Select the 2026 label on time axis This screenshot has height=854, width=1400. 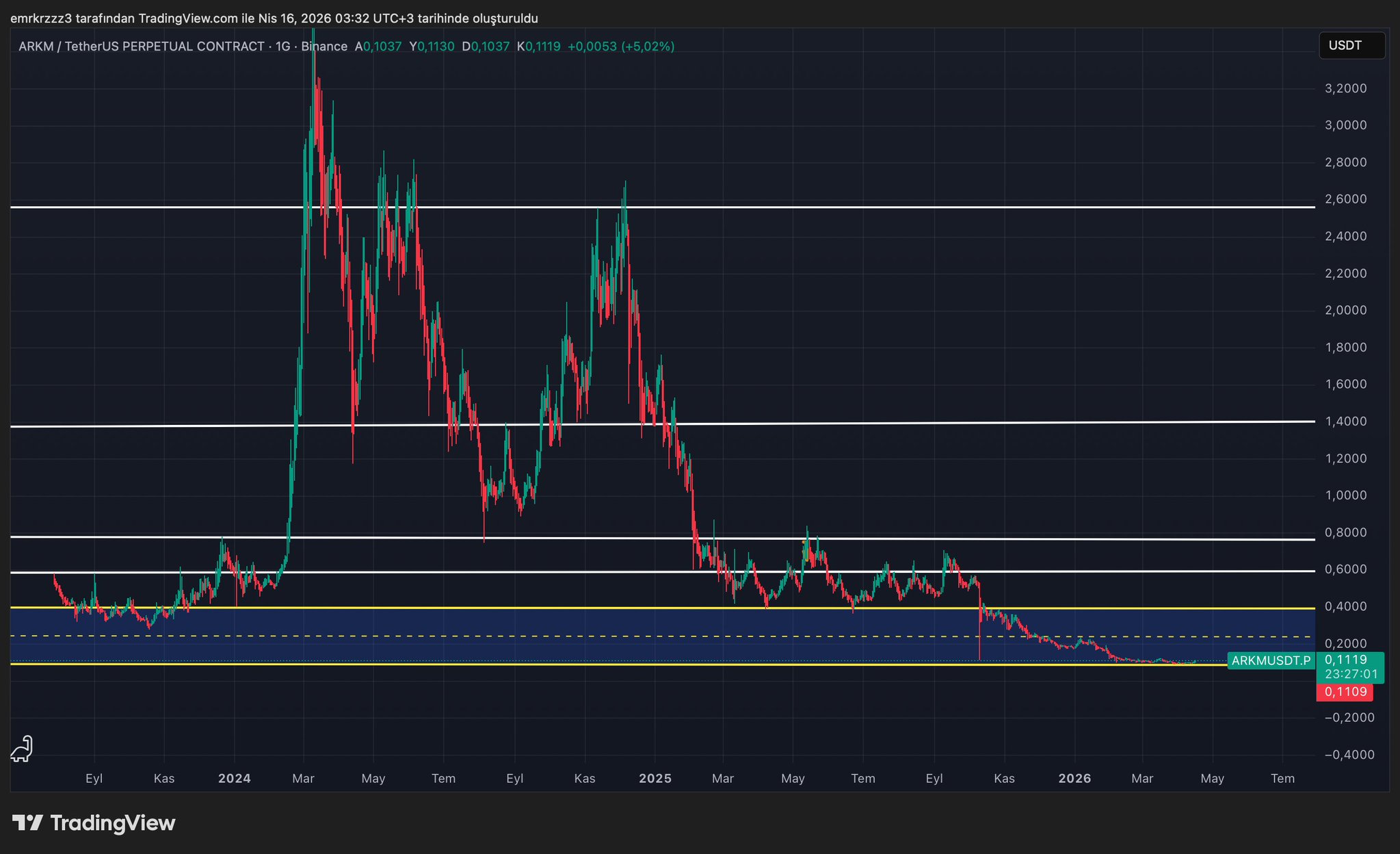pyautogui.click(x=1074, y=778)
